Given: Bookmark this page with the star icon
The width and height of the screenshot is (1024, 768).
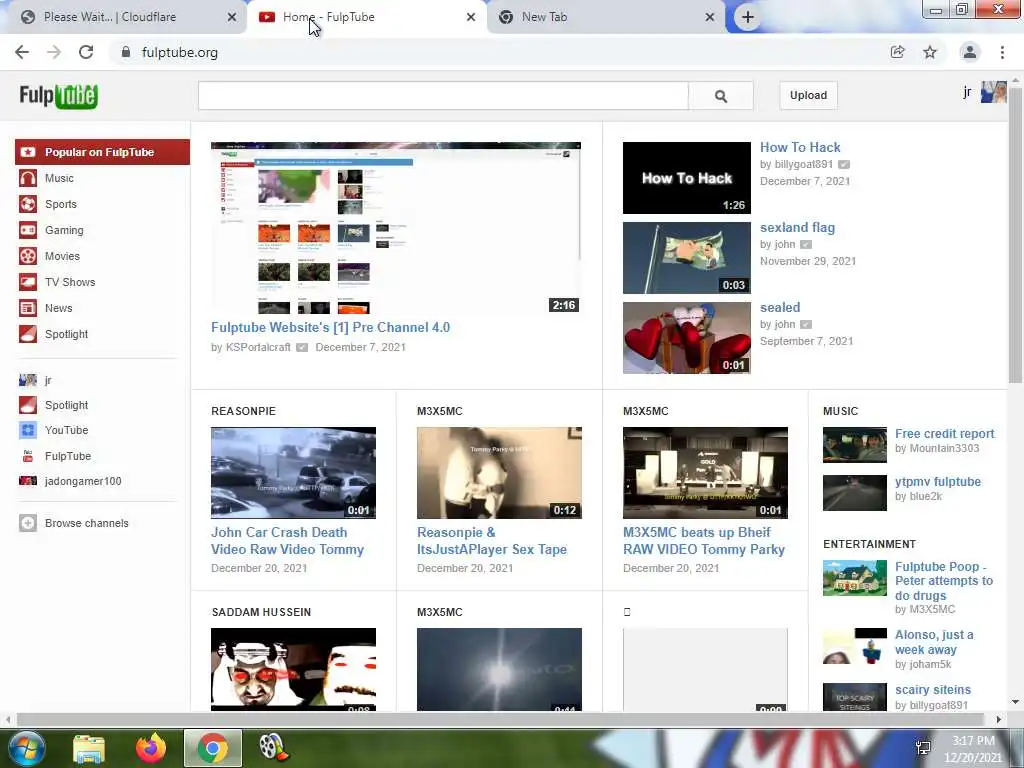Looking at the screenshot, I should click(930, 52).
